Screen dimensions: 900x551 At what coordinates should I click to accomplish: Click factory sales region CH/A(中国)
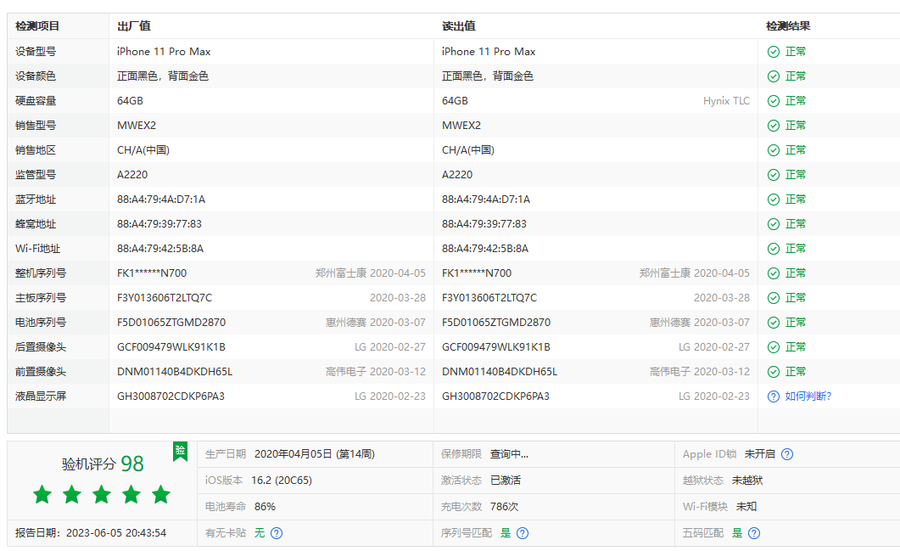click(143, 150)
